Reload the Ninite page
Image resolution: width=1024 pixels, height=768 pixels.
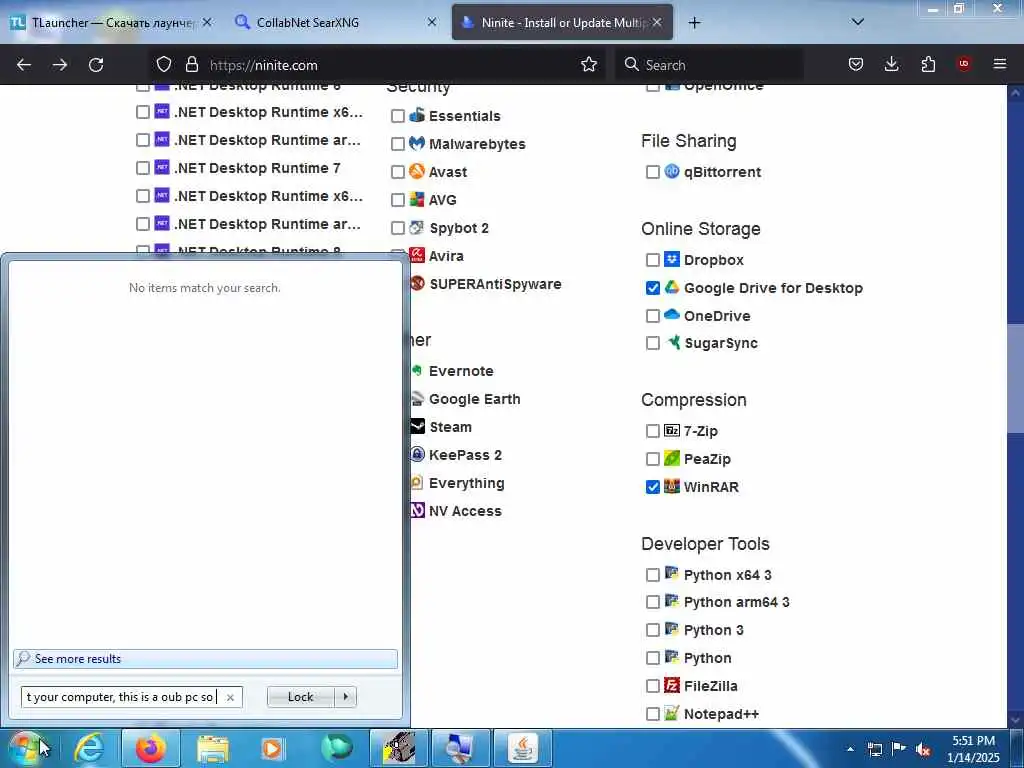[96, 65]
